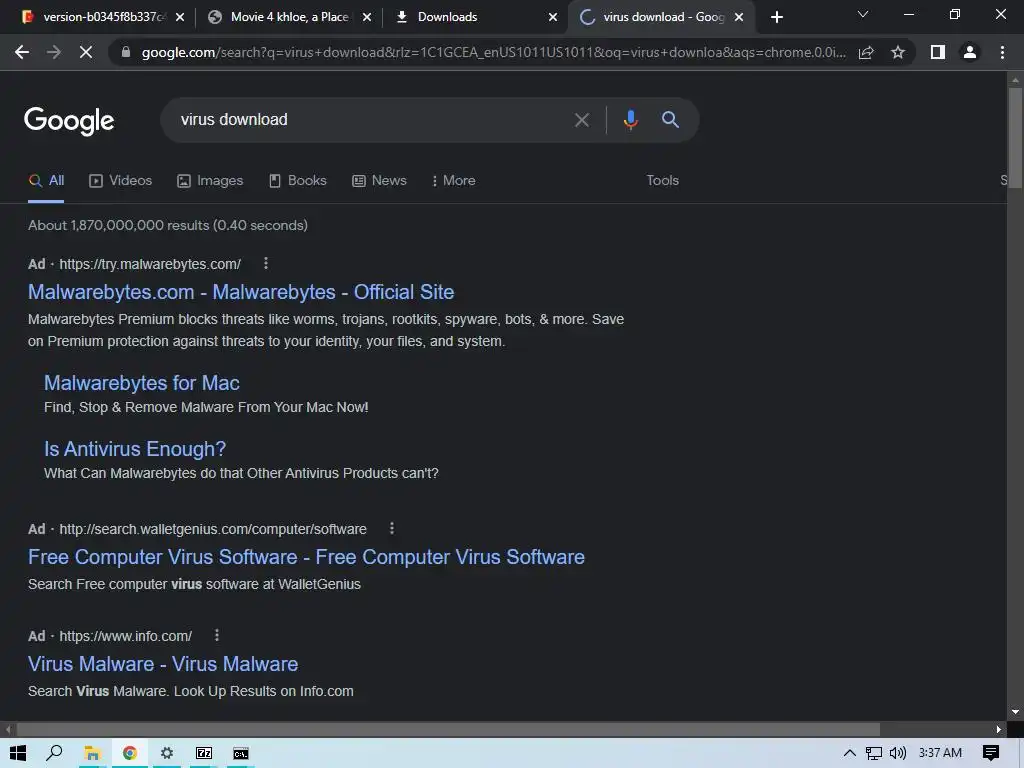1024x768 pixels.
Task: Start a voice search with the microphone
Action: tap(630, 120)
